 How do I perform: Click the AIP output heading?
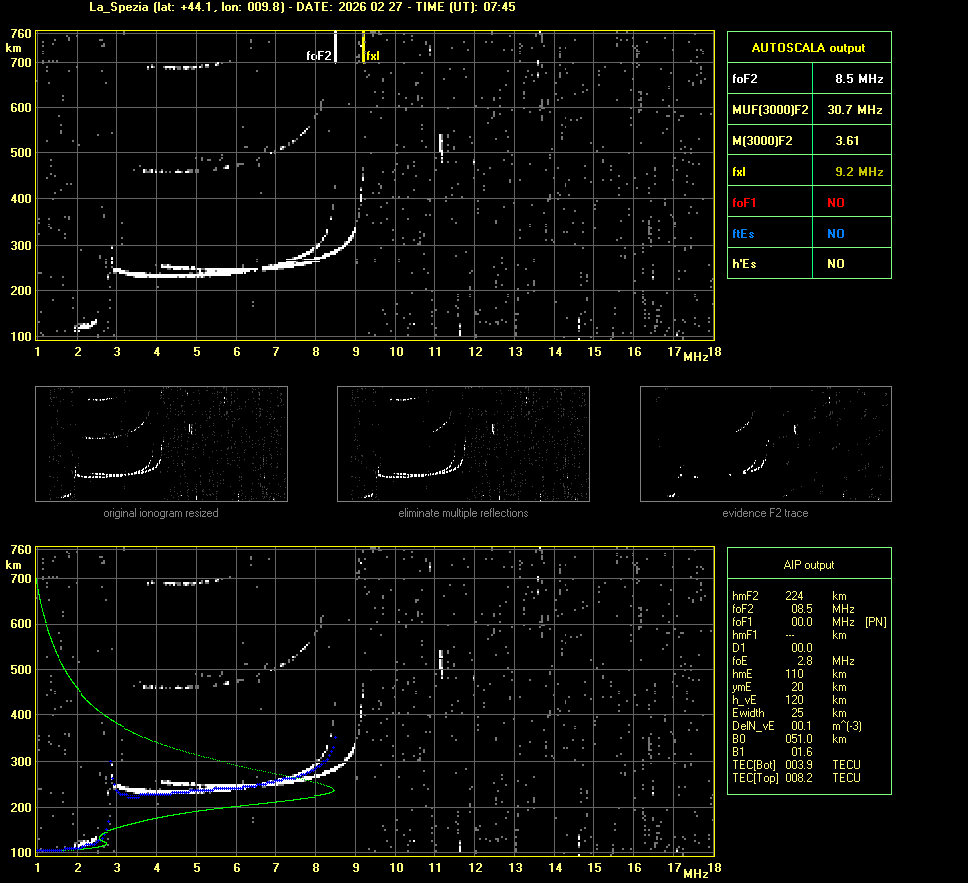[x=808, y=565]
